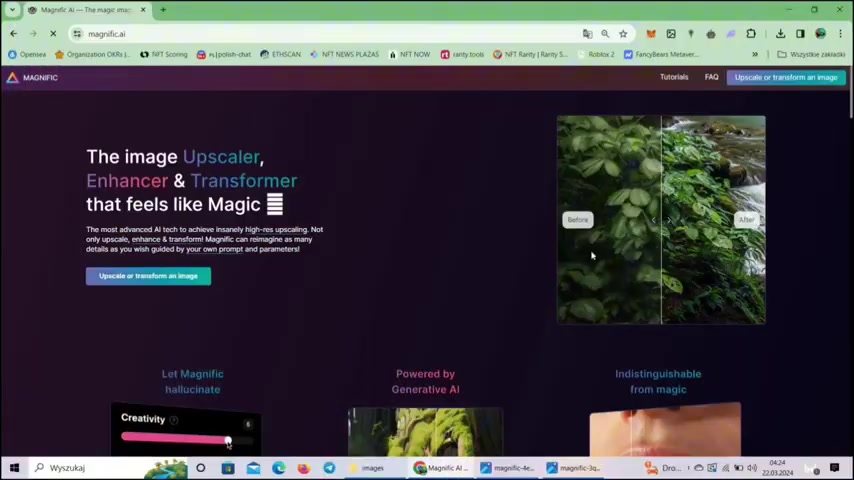Viewport: 854px width, 480px height.
Task: Open Microsoft Edge from taskbar
Action: click(x=279, y=468)
